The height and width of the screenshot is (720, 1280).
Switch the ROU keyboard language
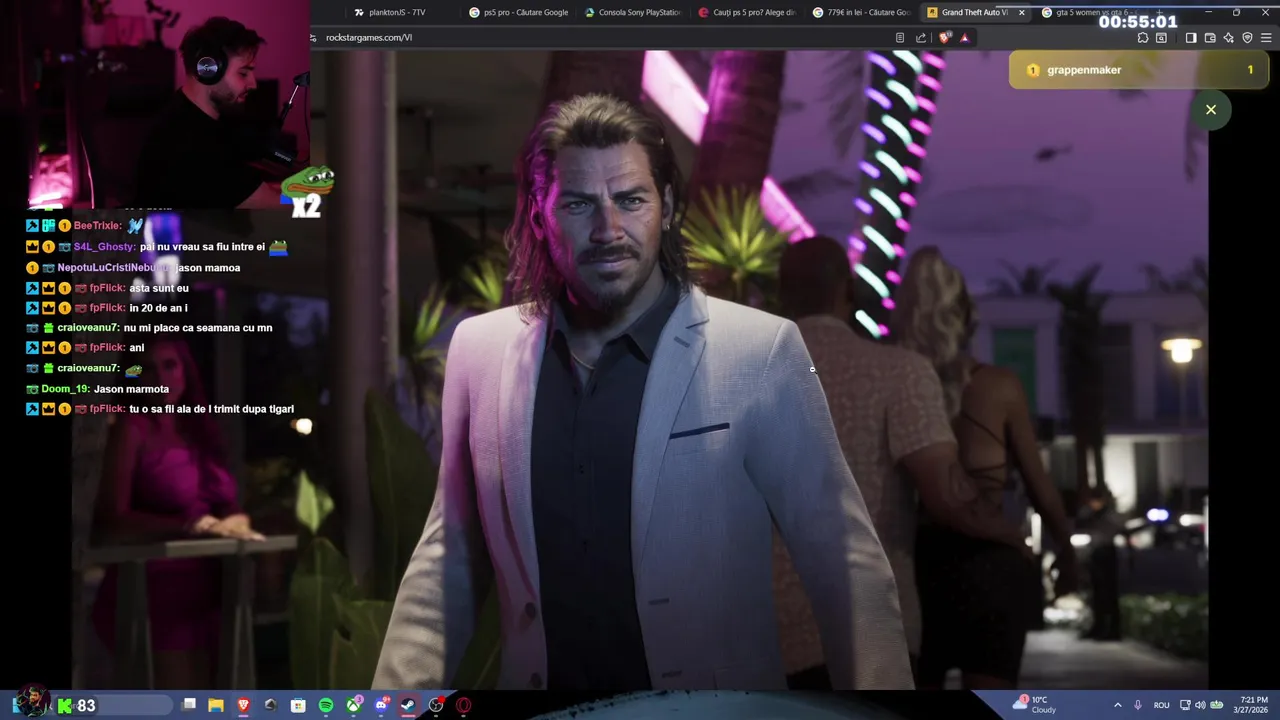click(1161, 705)
